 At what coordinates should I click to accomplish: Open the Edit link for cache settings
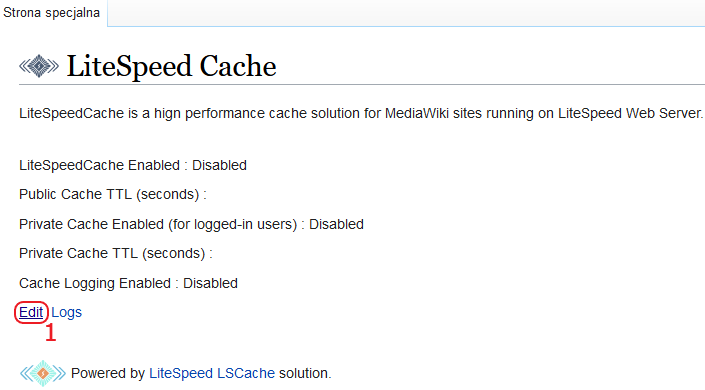coord(31,312)
